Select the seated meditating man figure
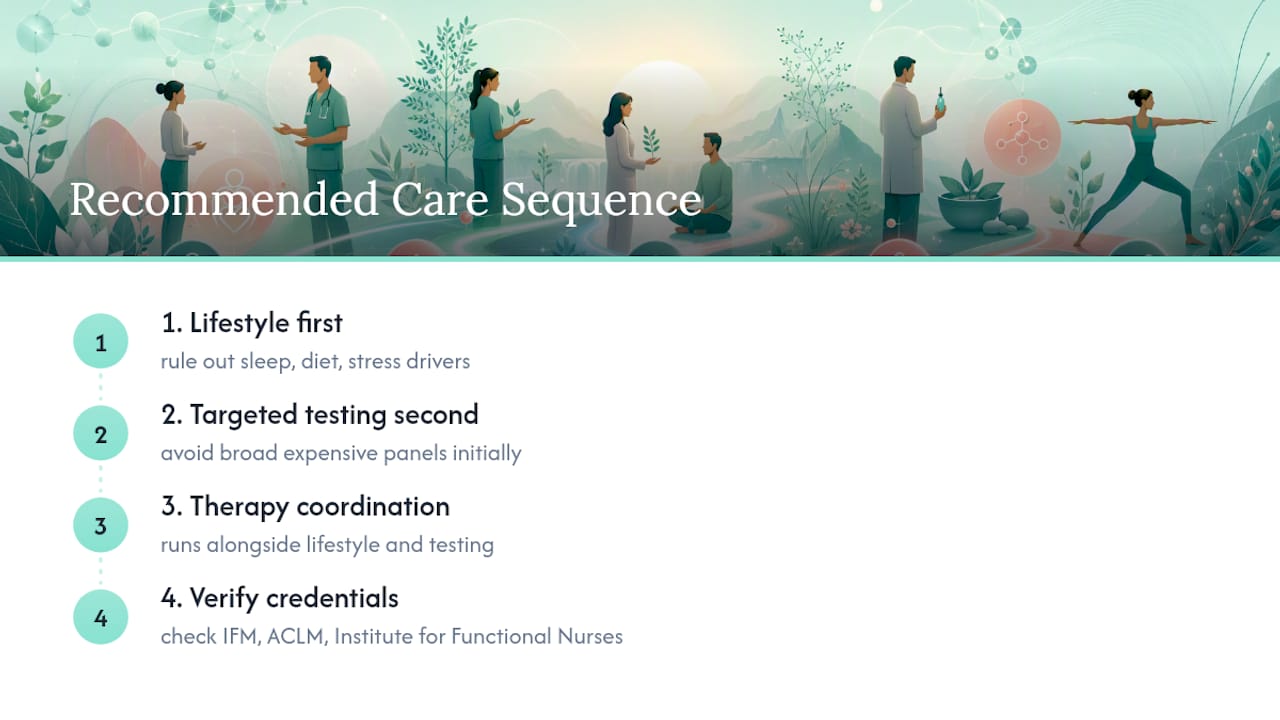Image resolution: width=1280 pixels, height=720 pixels. tap(706, 185)
